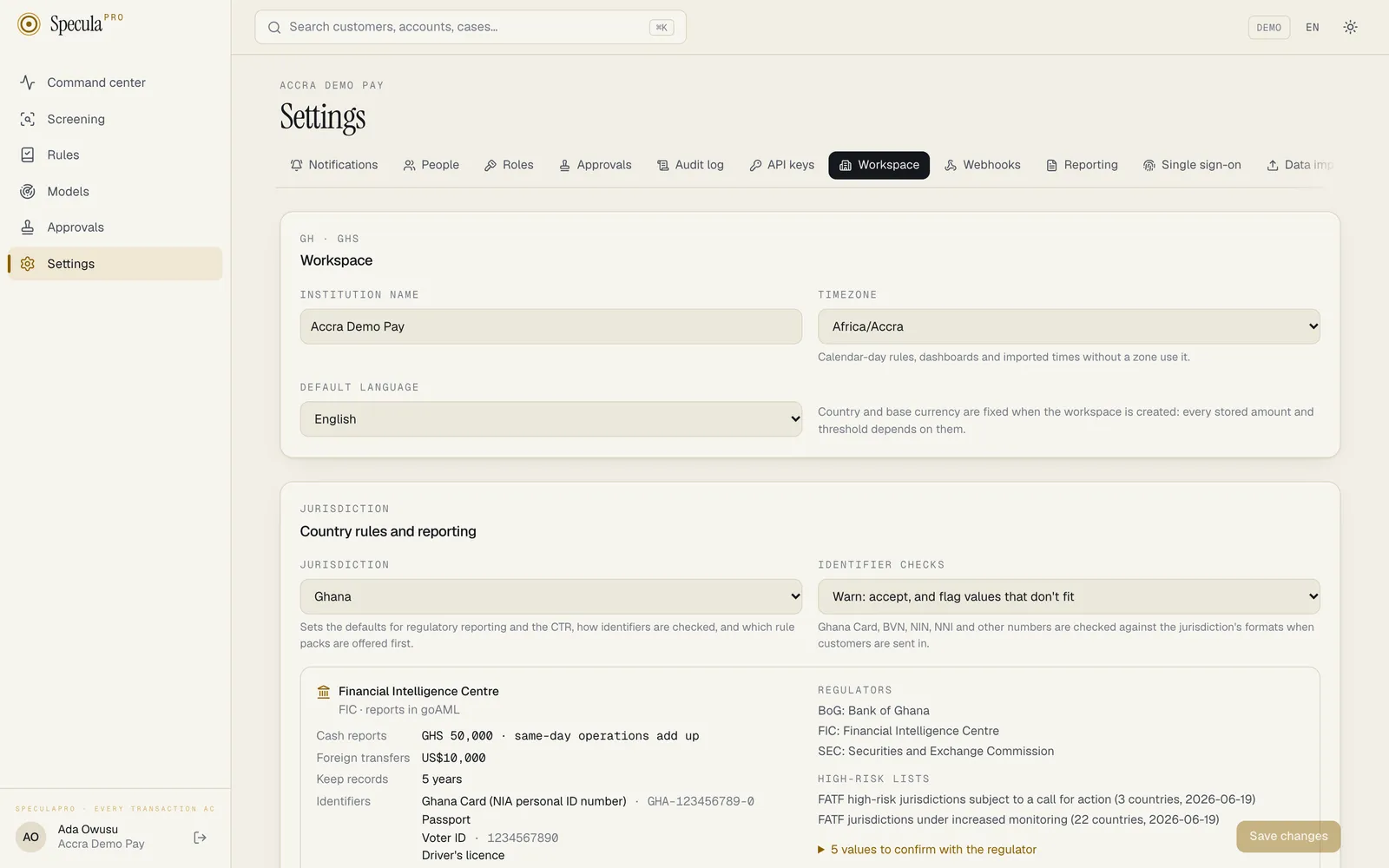Go to Command center in sidebar
1389x868 pixels.
tap(115, 82)
